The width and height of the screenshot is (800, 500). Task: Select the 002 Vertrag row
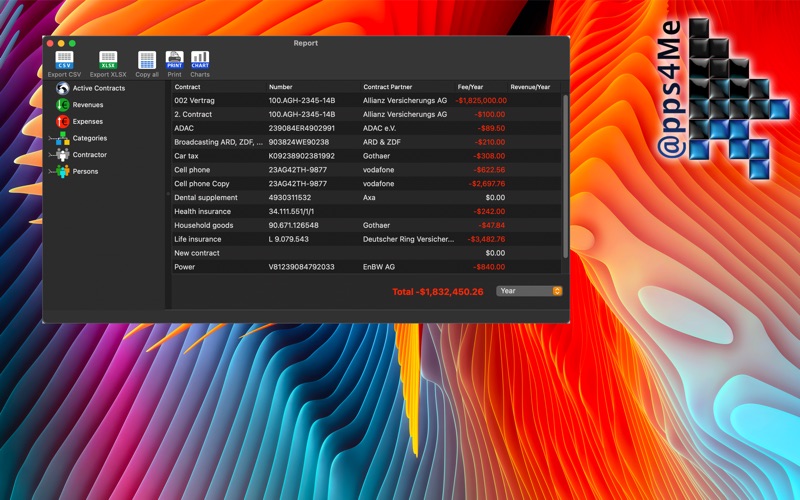366,101
